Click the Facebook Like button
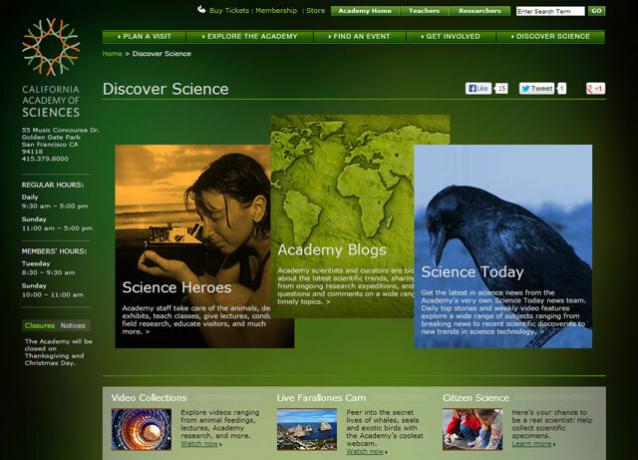 coord(478,88)
